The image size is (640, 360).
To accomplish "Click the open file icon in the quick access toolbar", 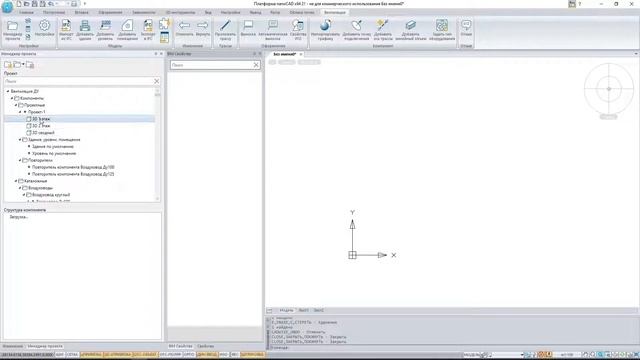I will pos(27,4).
